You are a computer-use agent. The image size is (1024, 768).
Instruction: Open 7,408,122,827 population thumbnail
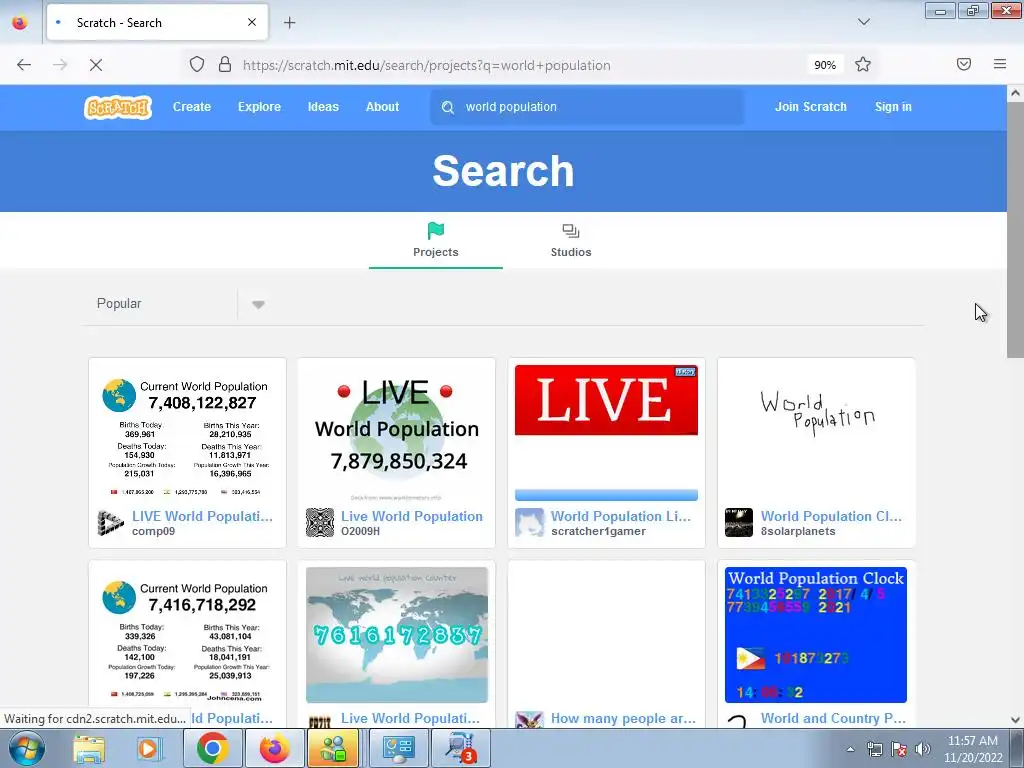pos(187,433)
